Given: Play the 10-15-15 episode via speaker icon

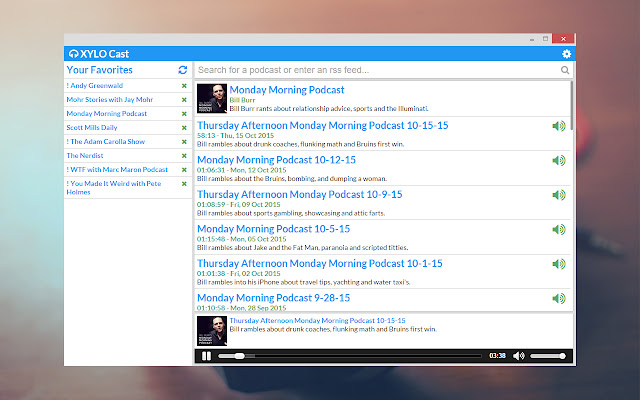Looking at the screenshot, I should 559,126.
